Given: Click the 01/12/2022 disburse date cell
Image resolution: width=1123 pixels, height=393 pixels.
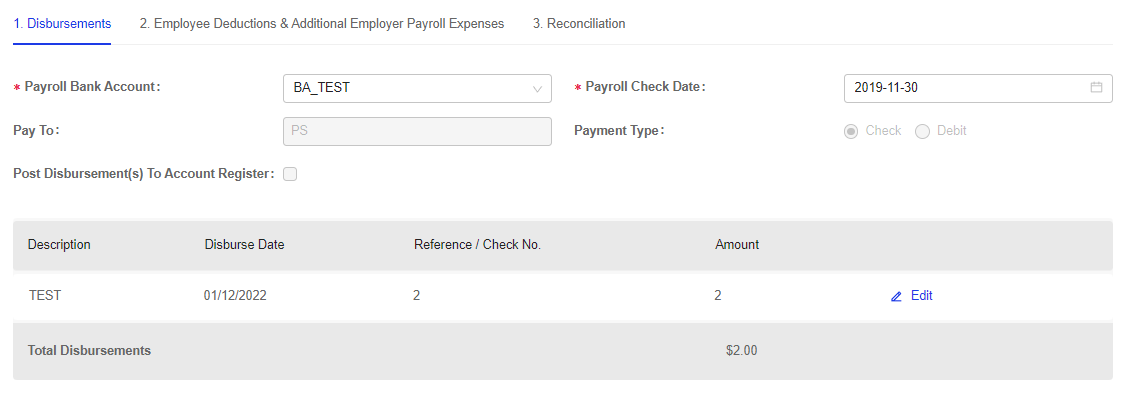Looking at the screenshot, I should [x=235, y=296].
